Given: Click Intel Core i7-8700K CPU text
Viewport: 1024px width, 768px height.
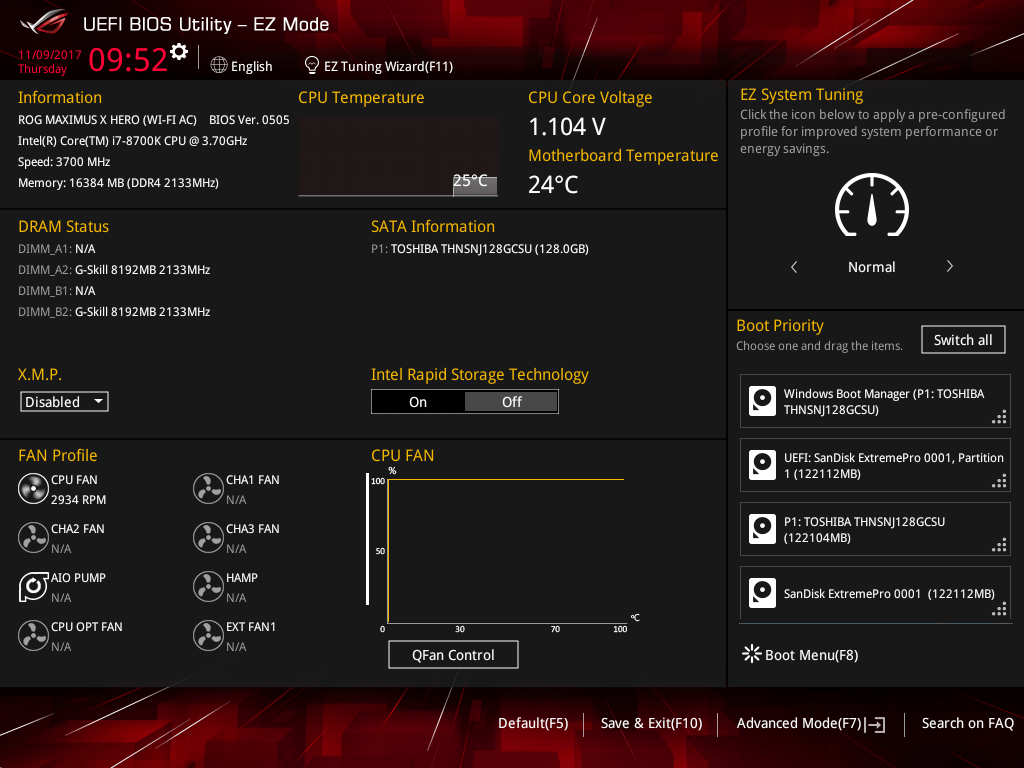Looking at the screenshot, I should [133, 140].
